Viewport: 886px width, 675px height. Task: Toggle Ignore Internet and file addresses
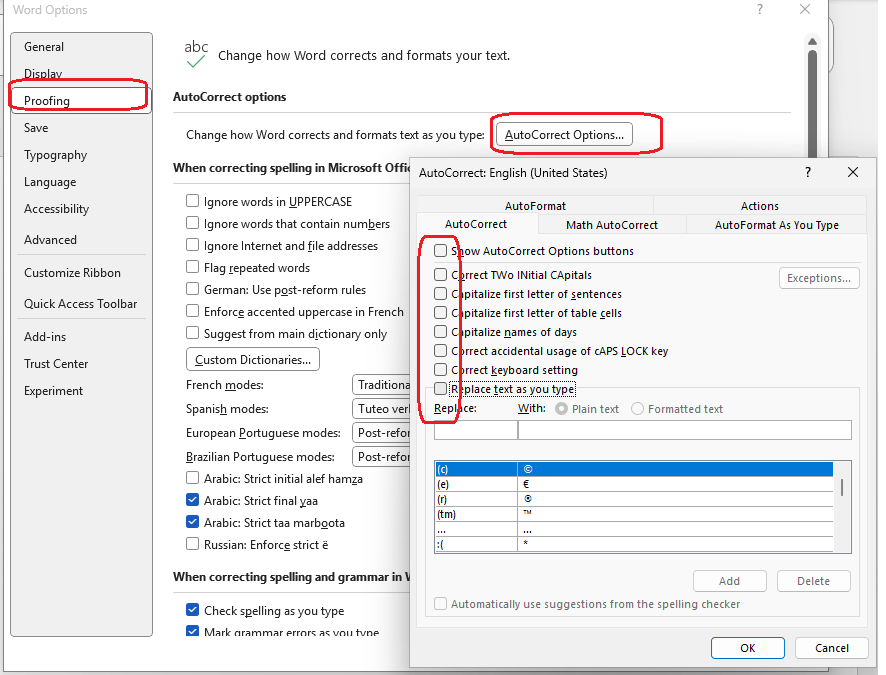pos(193,245)
